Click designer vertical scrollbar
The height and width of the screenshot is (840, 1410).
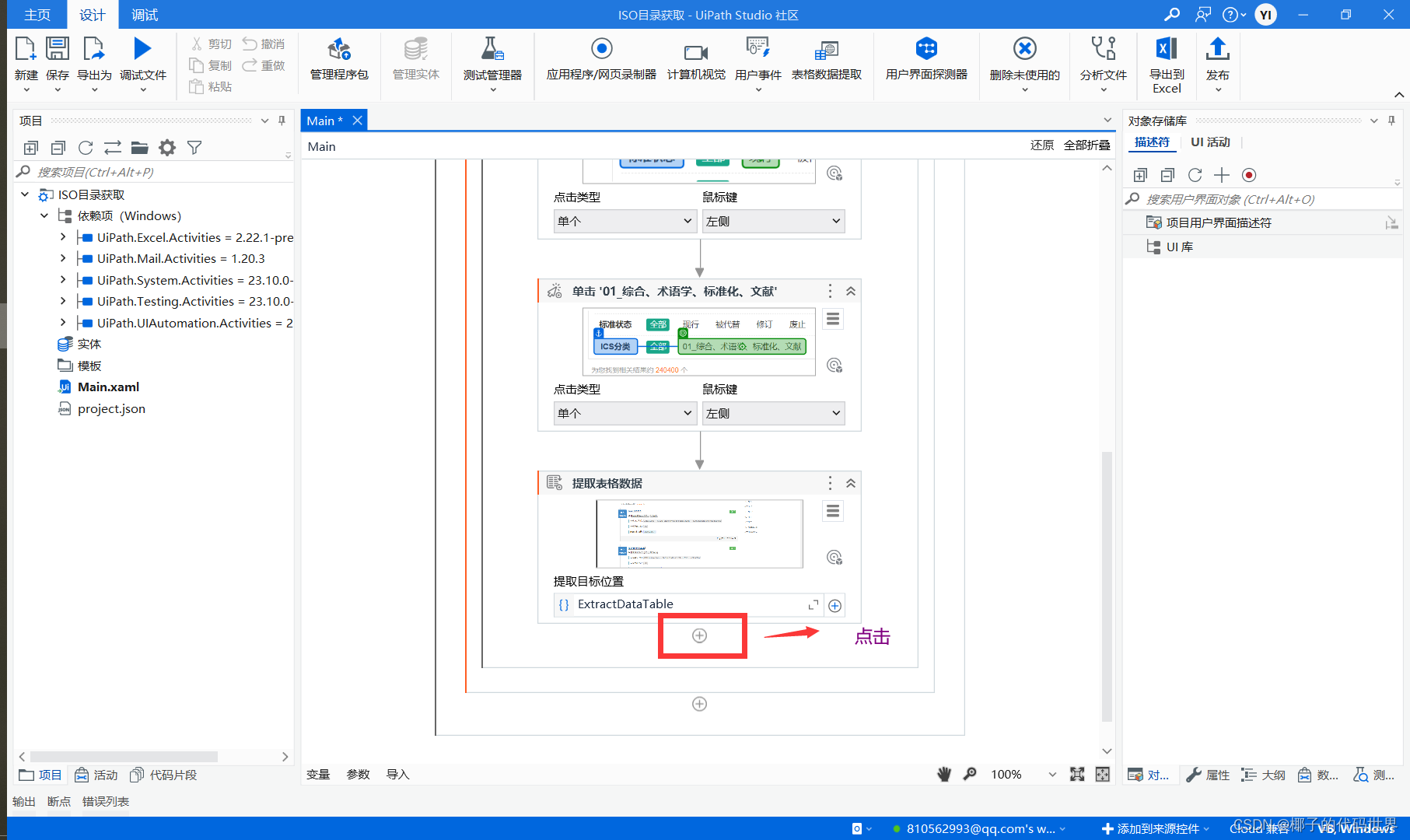tap(1107, 587)
